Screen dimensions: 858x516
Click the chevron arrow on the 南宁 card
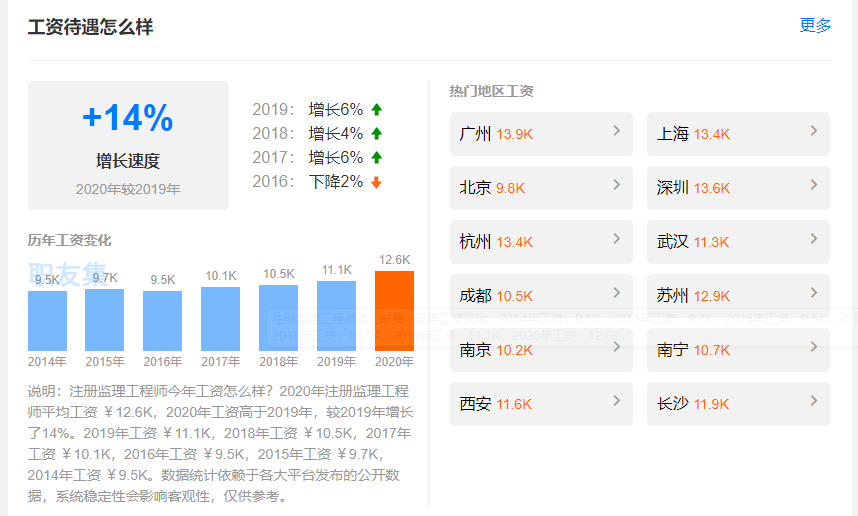point(814,347)
